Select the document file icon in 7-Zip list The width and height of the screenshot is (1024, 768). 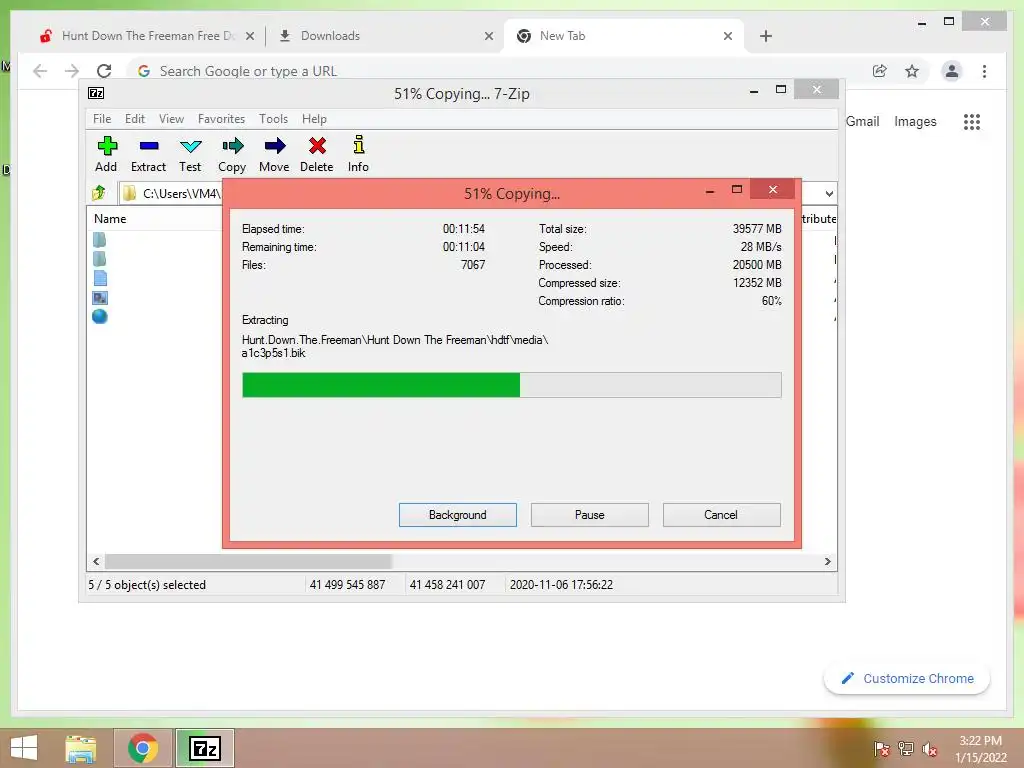(x=100, y=278)
